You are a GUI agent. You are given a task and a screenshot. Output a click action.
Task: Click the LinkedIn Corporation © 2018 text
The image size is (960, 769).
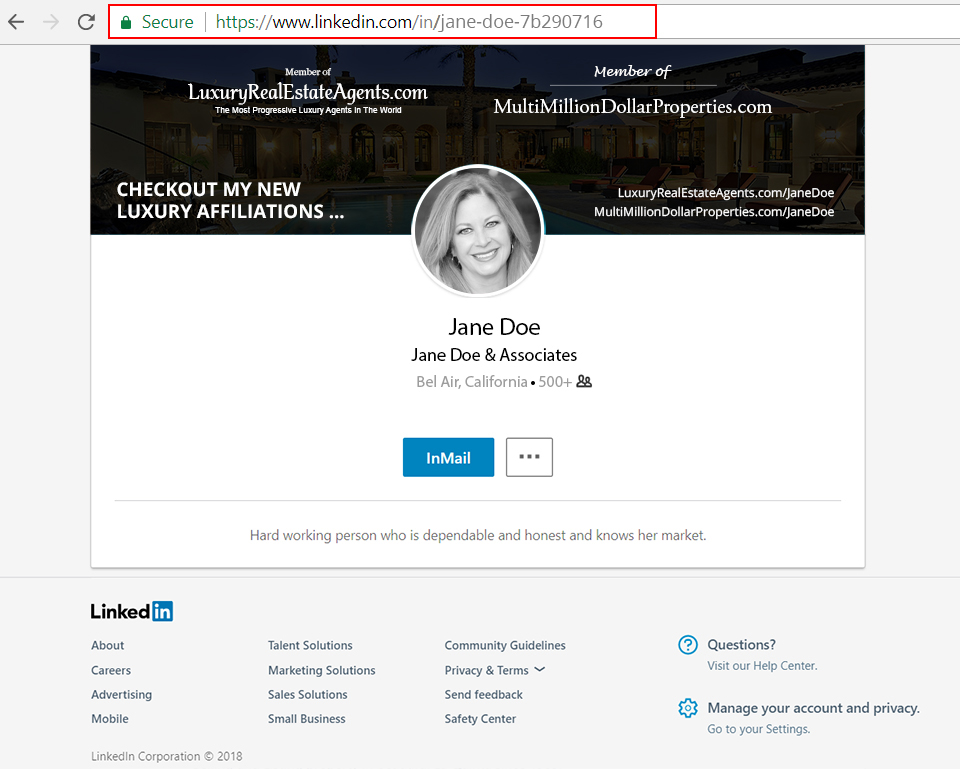[x=167, y=757]
